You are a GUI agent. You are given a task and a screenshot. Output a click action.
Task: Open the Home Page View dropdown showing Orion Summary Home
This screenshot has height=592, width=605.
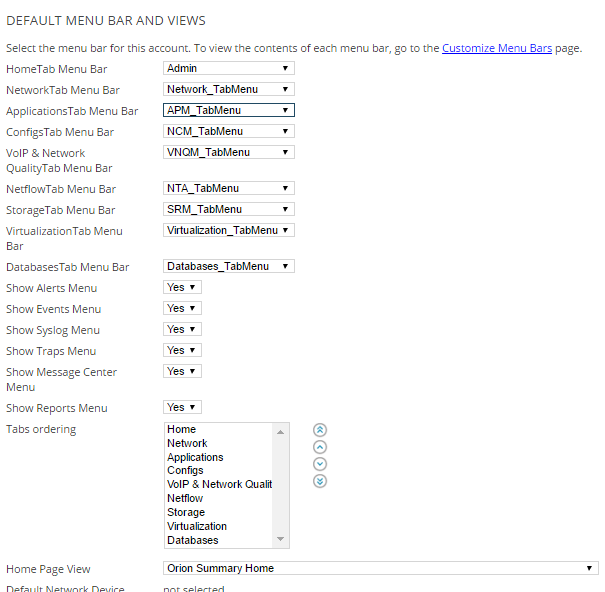(x=380, y=568)
